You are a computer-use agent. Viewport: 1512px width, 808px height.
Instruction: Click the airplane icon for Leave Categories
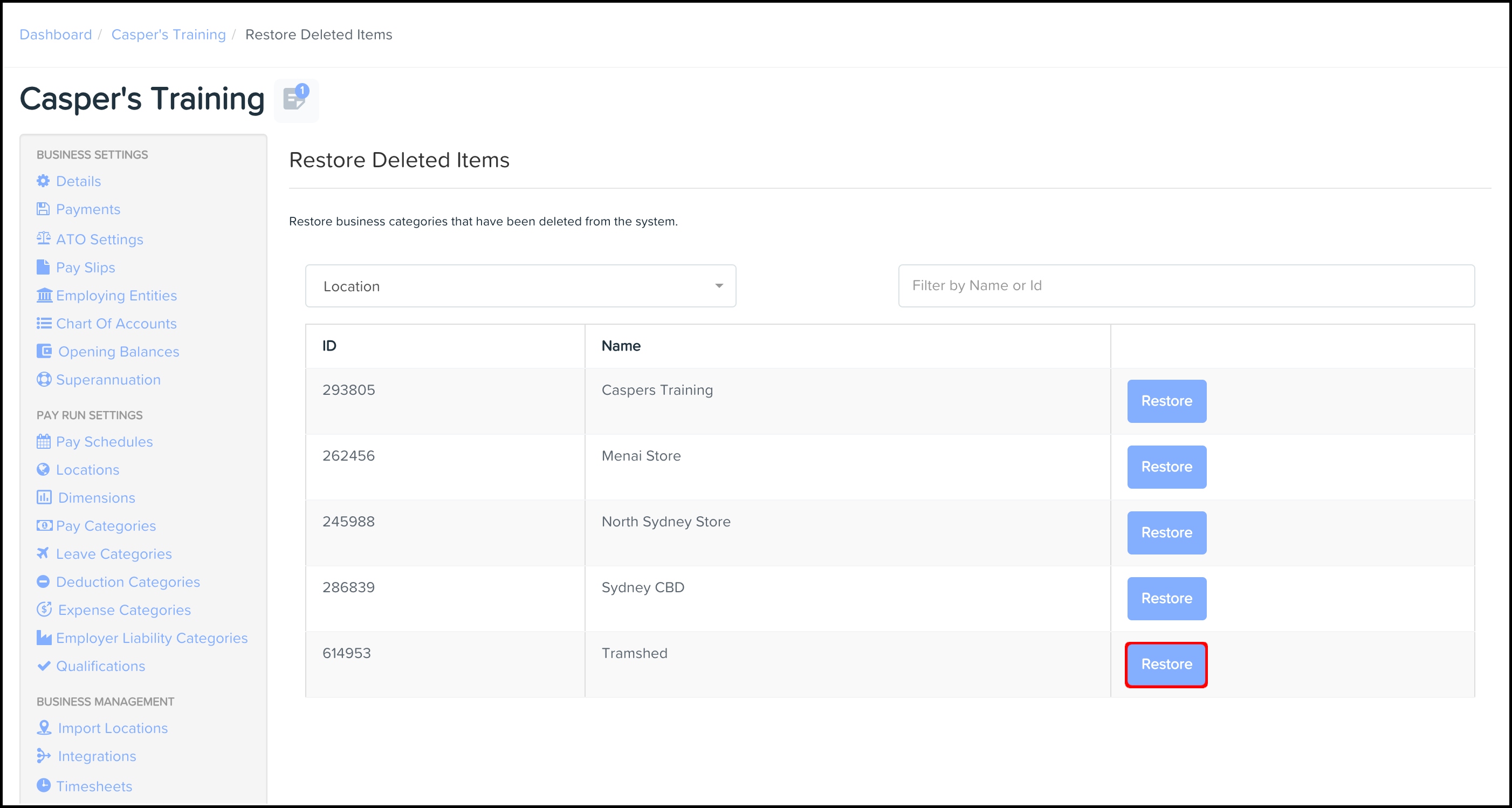(43, 553)
